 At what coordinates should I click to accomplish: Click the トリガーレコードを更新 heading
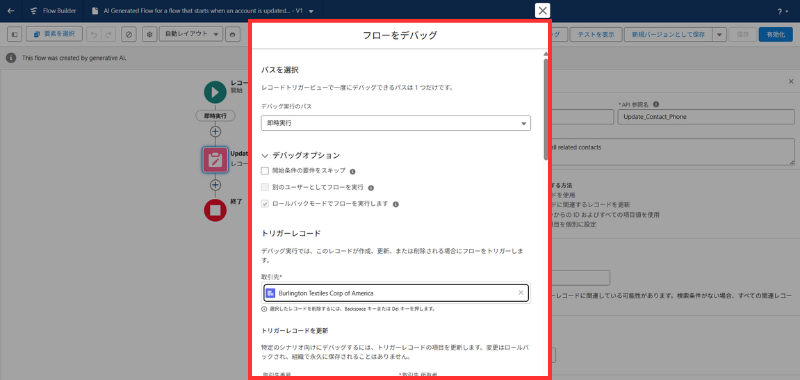294,331
